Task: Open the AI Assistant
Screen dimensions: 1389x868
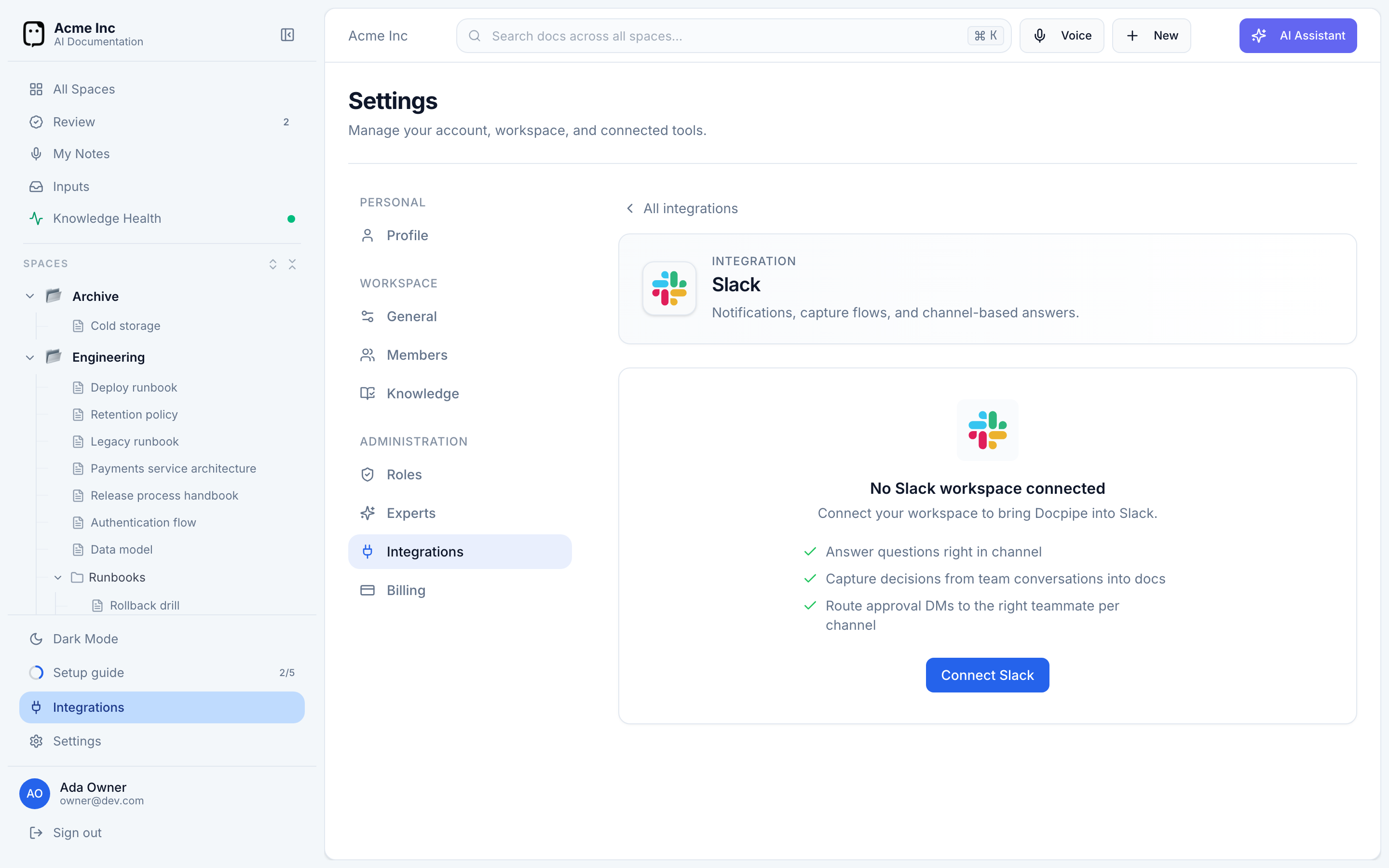Action: point(1298,36)
